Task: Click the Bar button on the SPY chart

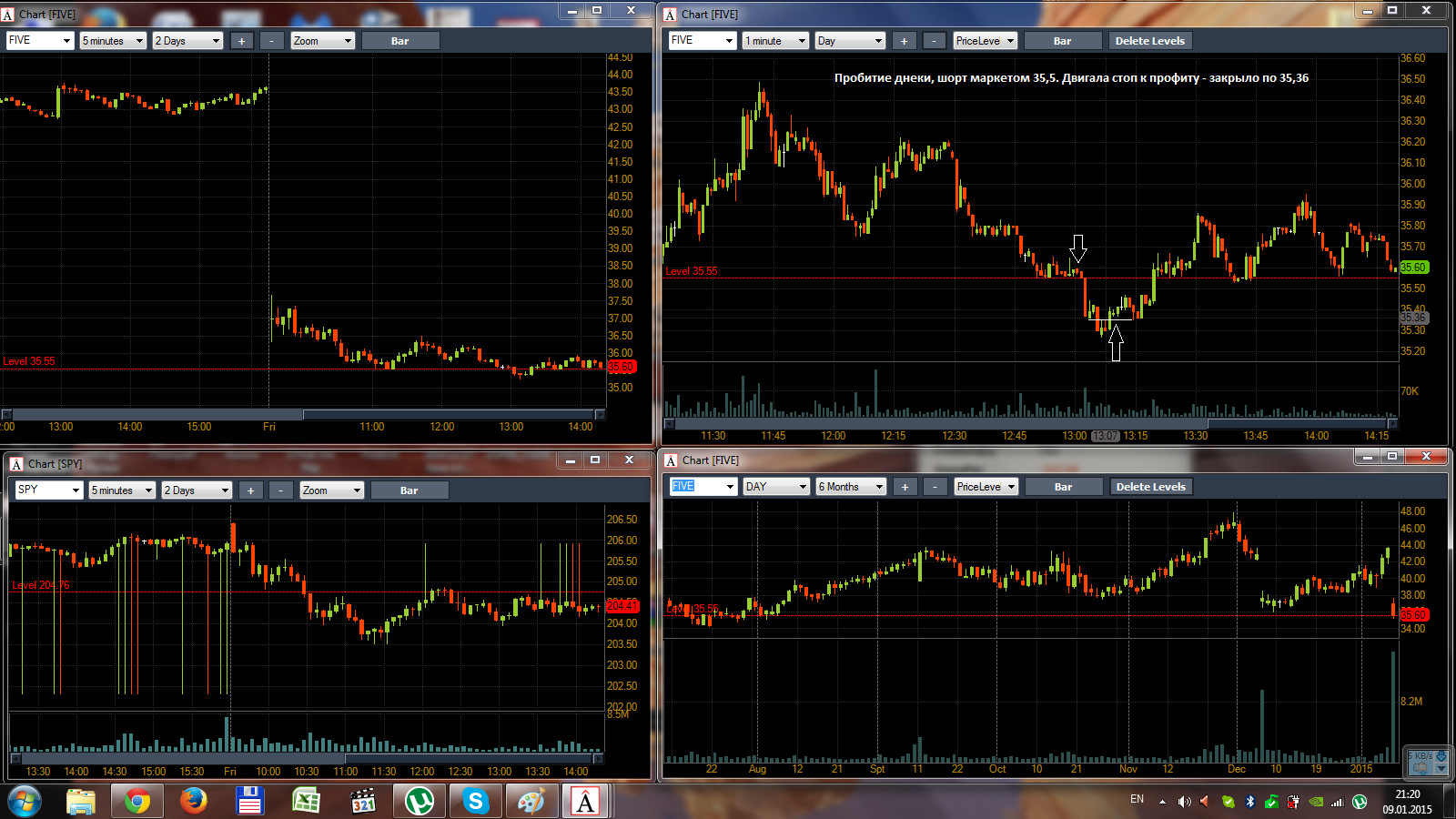Action: point(409,490)
